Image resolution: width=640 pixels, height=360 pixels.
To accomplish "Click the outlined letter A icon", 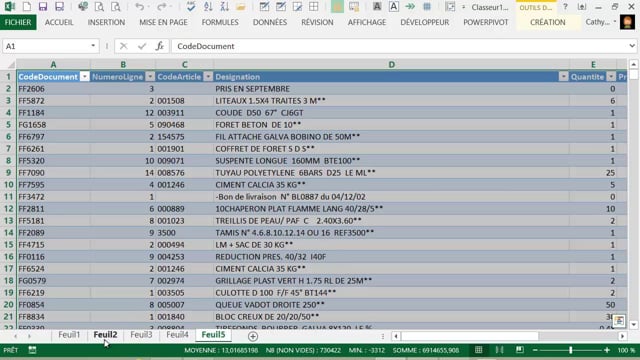I will click(394, 7).
